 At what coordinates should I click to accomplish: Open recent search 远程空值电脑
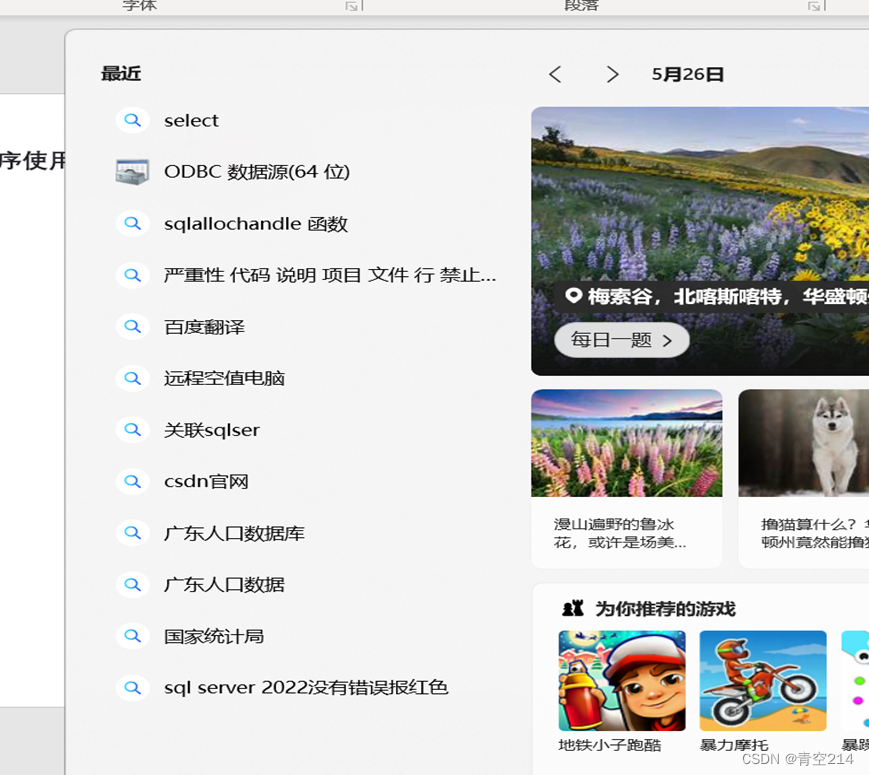pos(224,379)
